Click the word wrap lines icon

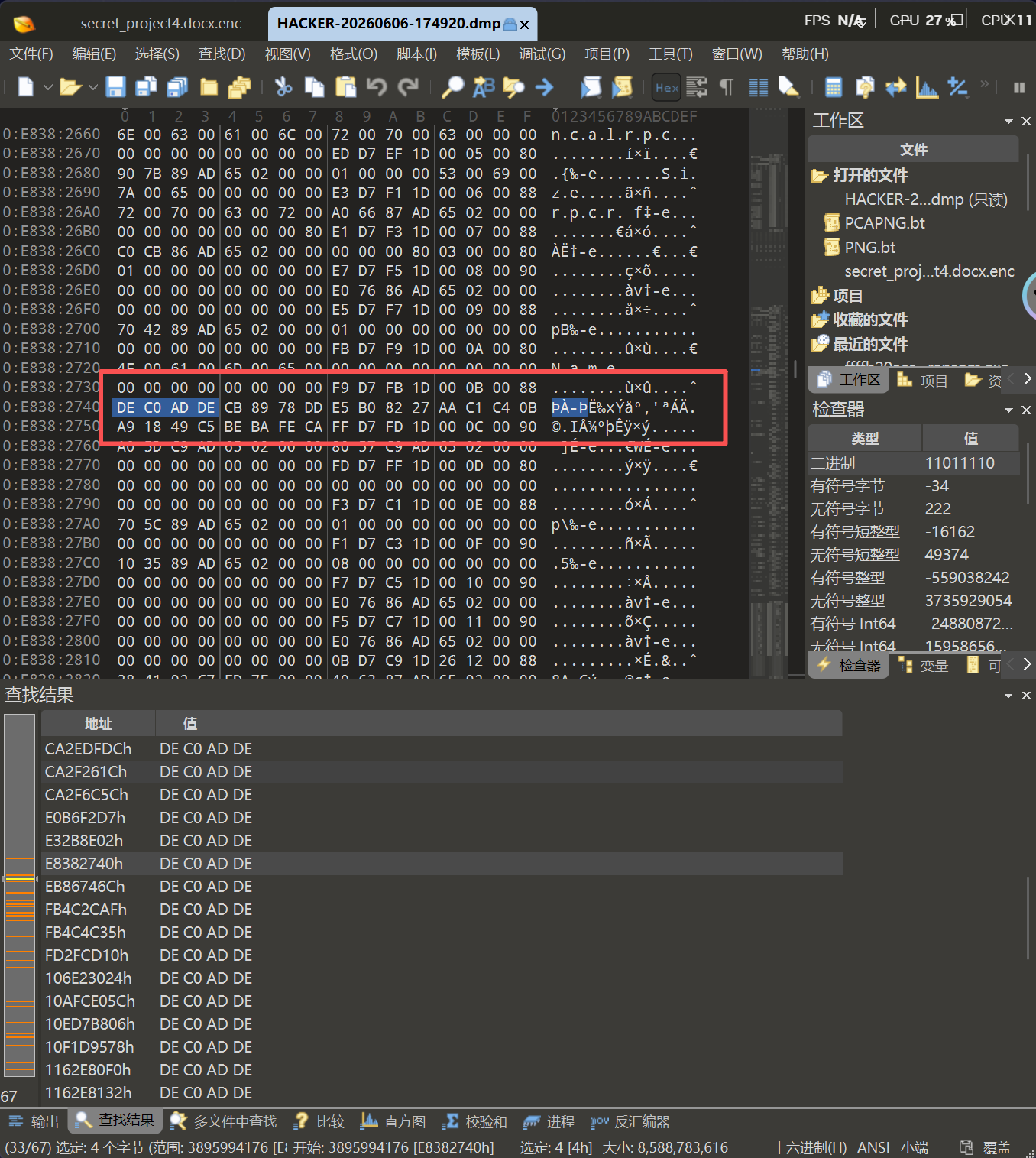point(697,87)
